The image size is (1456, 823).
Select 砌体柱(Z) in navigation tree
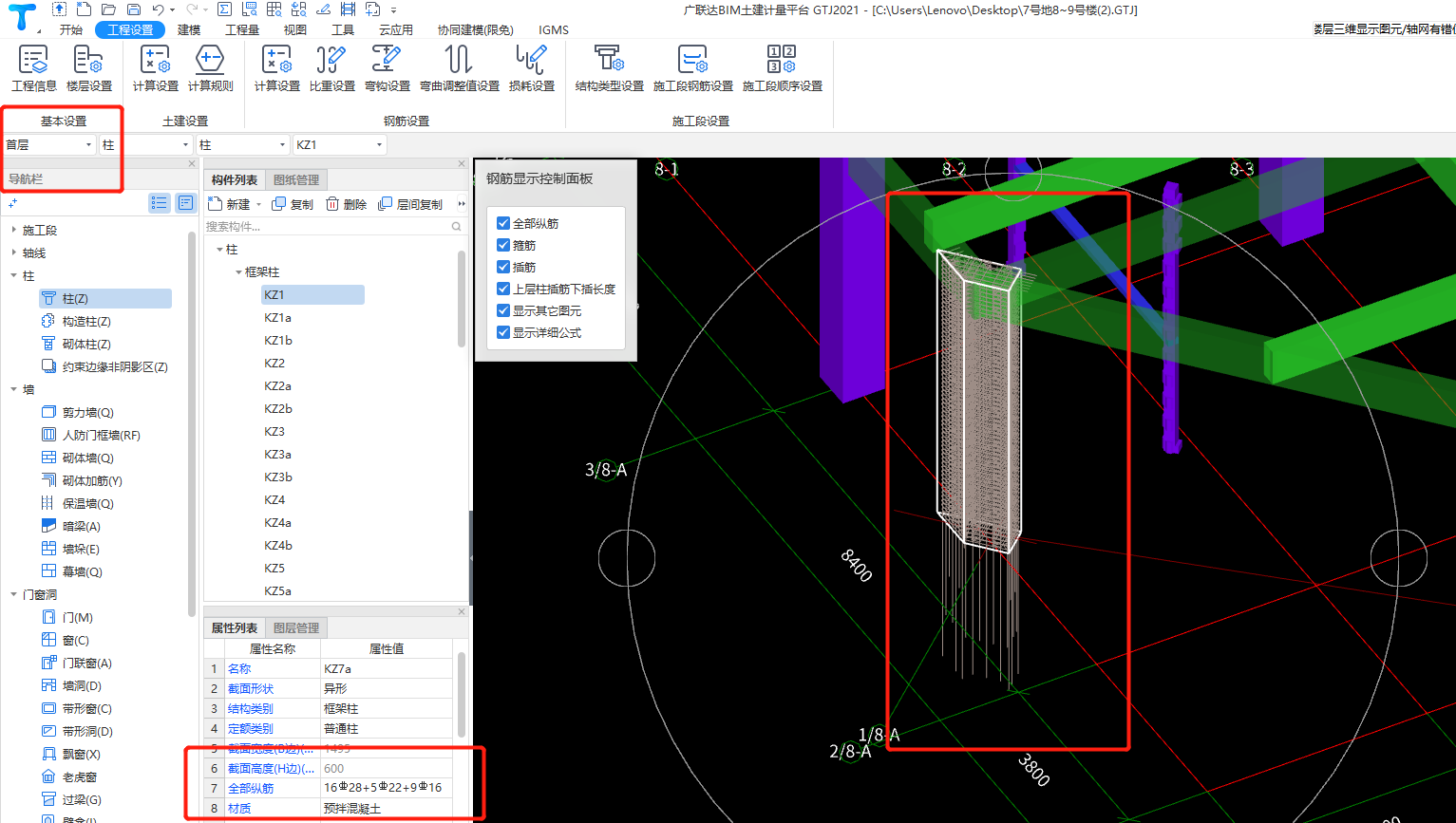click(x=77, y=345)
